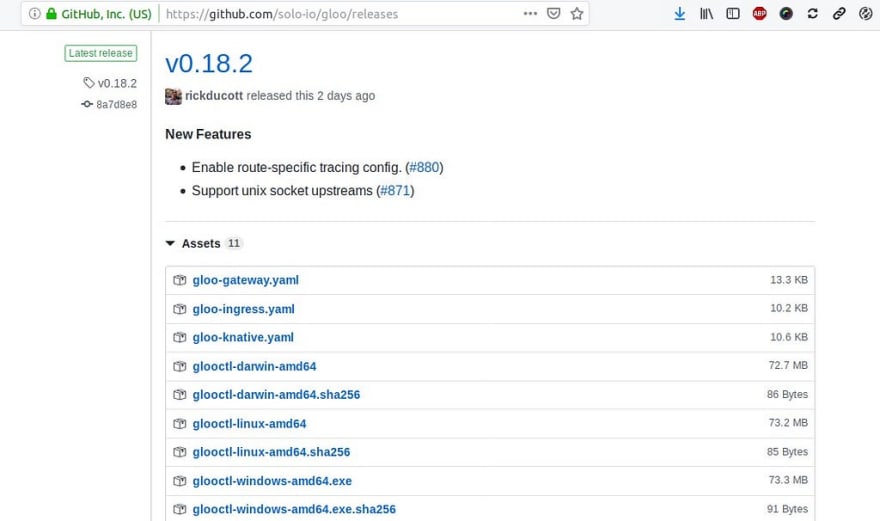Viewport: 880px width, 521px height.
Task: Click the Latest release badge
Action: (100, 53)
